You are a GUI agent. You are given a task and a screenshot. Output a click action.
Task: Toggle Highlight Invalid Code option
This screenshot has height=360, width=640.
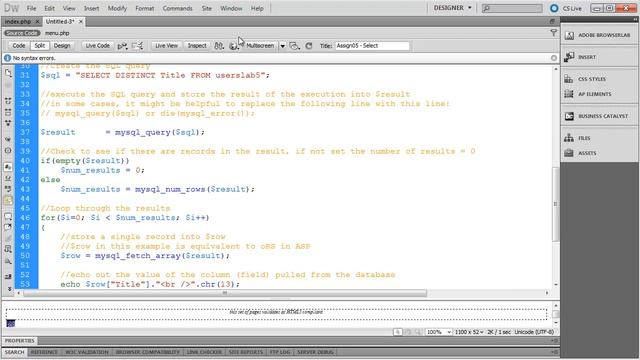8,178
